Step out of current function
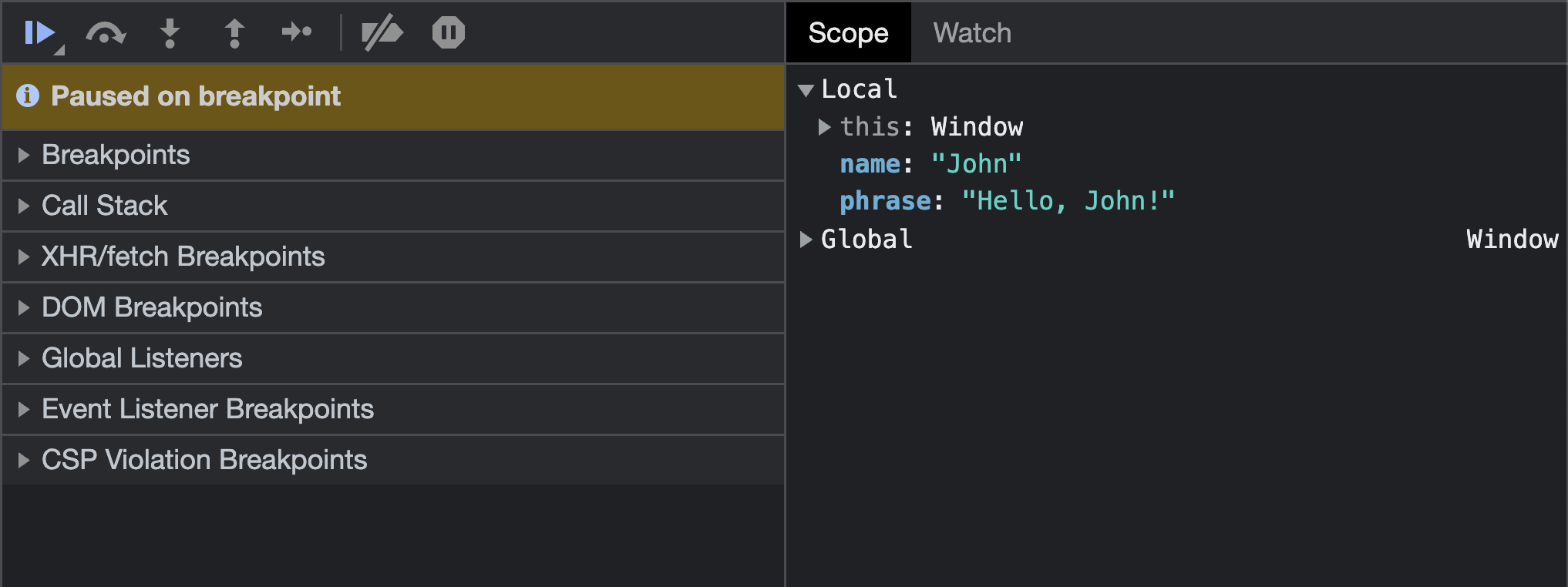Screen dimensions: 1568x587 234,33
